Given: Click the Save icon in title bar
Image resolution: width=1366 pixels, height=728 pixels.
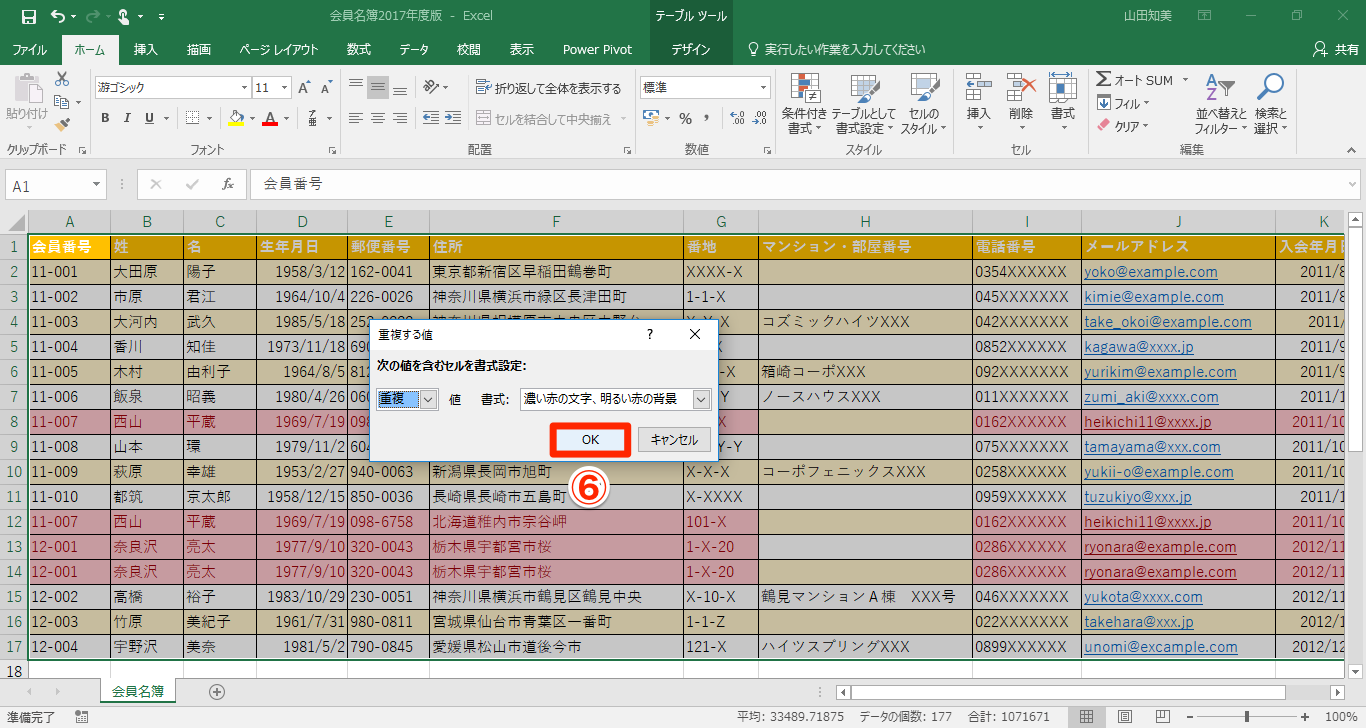Looking at the screenshot, I should (28, 17).
